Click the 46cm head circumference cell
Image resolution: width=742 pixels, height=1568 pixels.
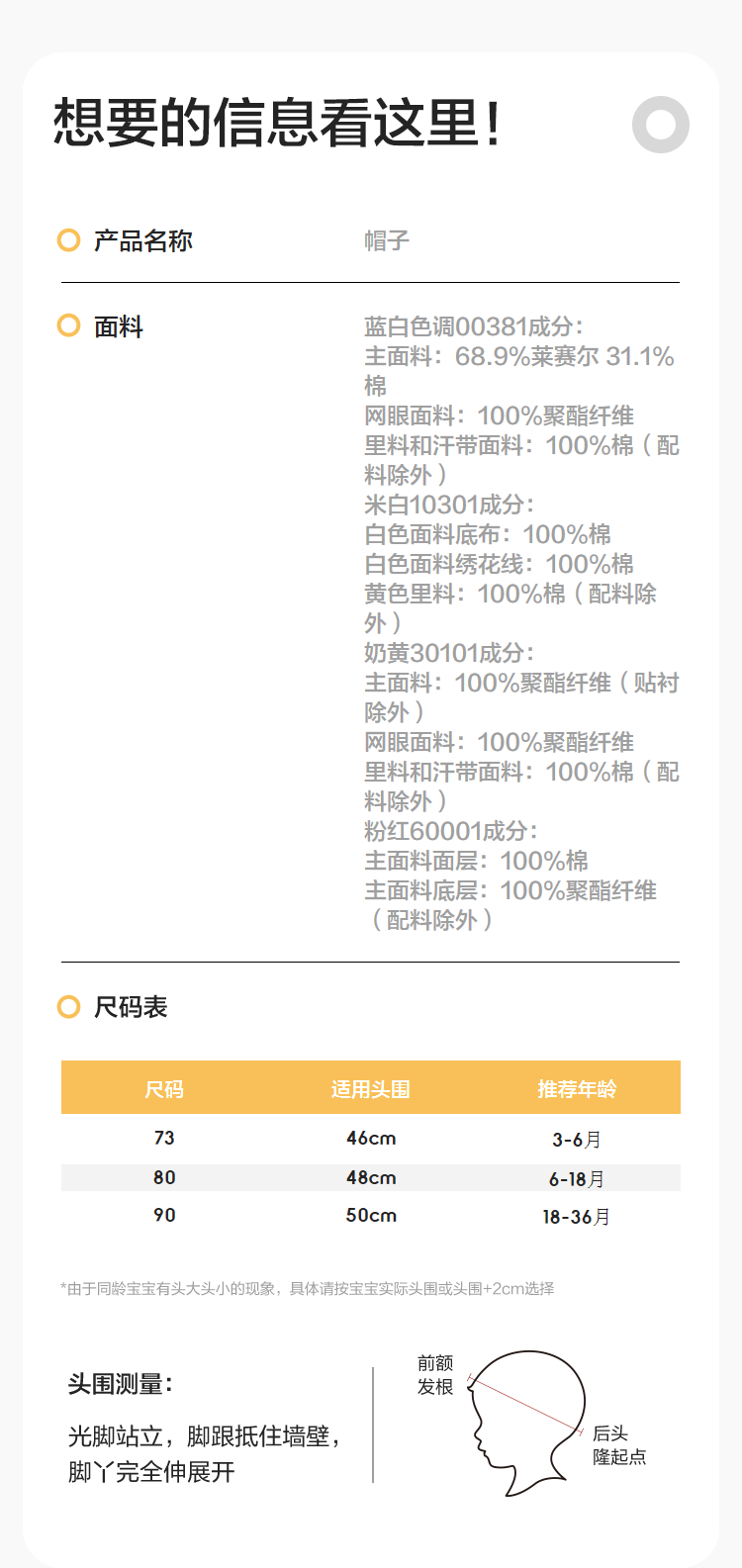[371, 1138]
